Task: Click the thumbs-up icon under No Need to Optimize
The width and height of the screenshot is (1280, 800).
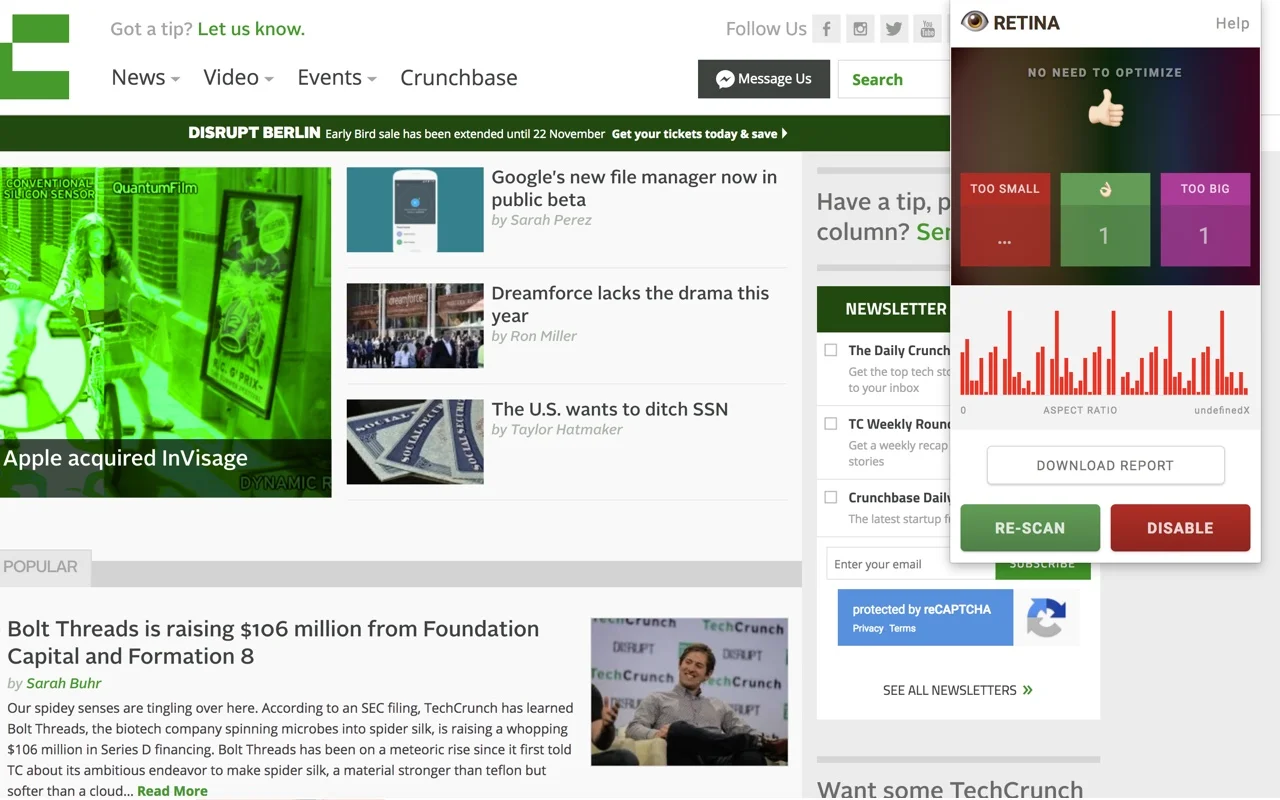Action: [x=1105, y=108]
